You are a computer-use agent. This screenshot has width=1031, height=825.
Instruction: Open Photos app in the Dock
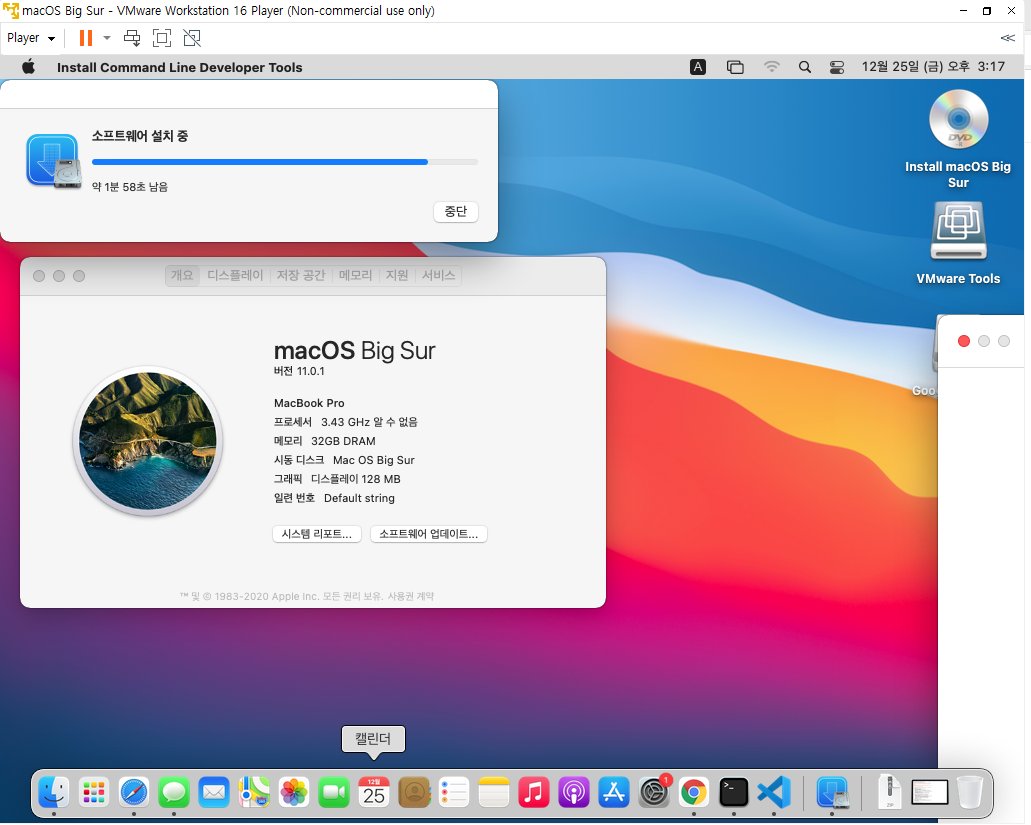point(294,792)
